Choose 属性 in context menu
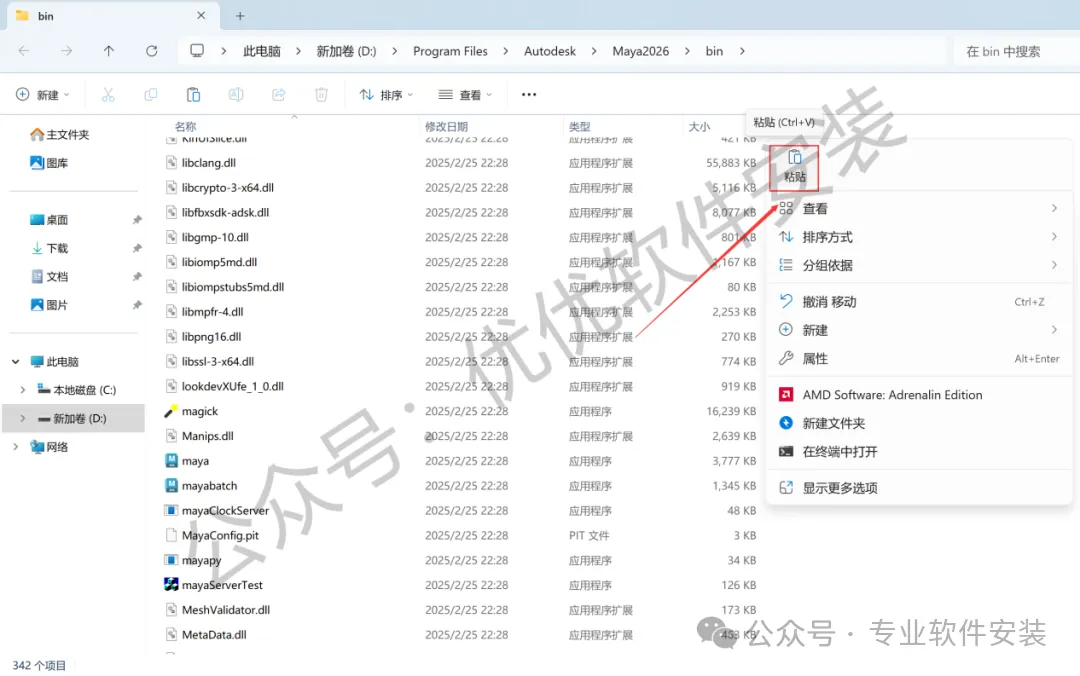The width and height of the screenshot is (1080, 676). 920,358
